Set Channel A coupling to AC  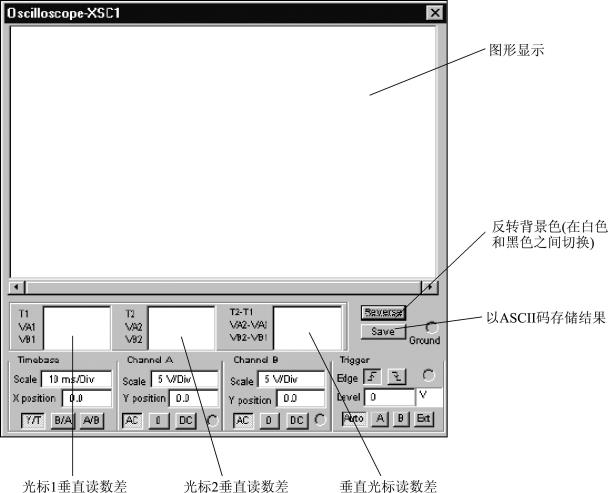tap(132, 421)
